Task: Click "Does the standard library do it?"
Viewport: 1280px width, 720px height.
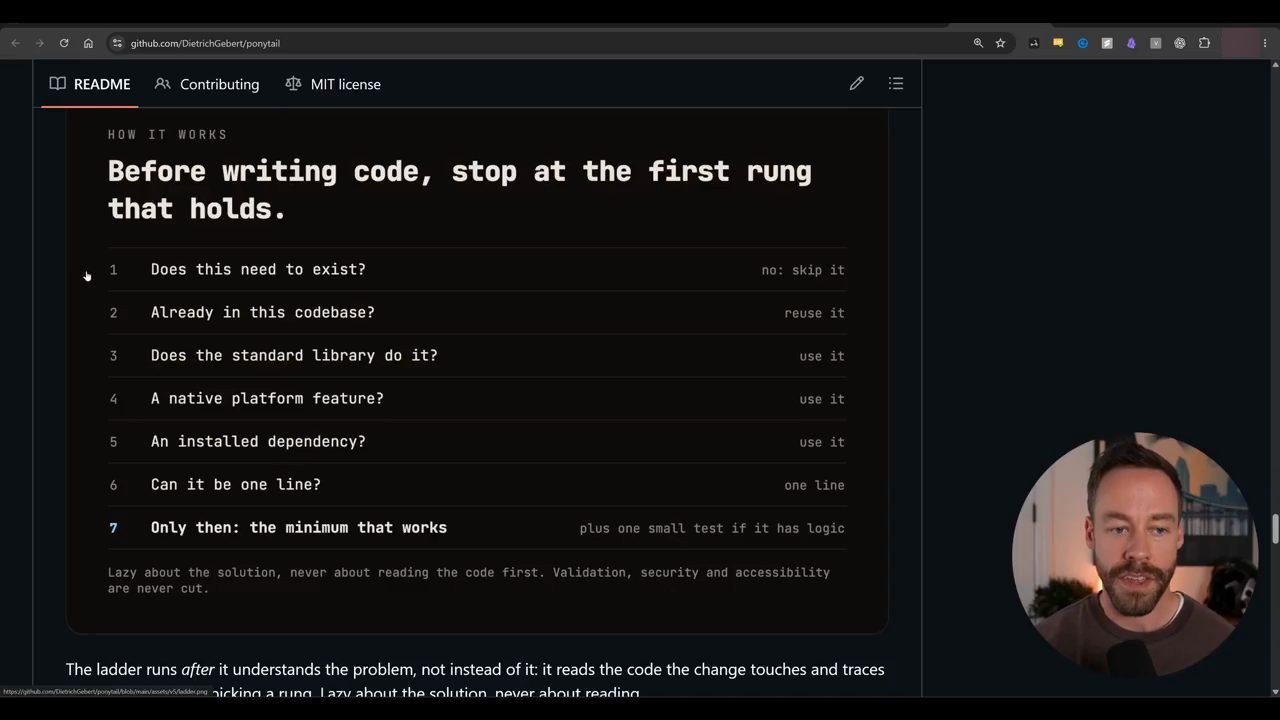Action: pyautogui.click(x=294, y=356)
